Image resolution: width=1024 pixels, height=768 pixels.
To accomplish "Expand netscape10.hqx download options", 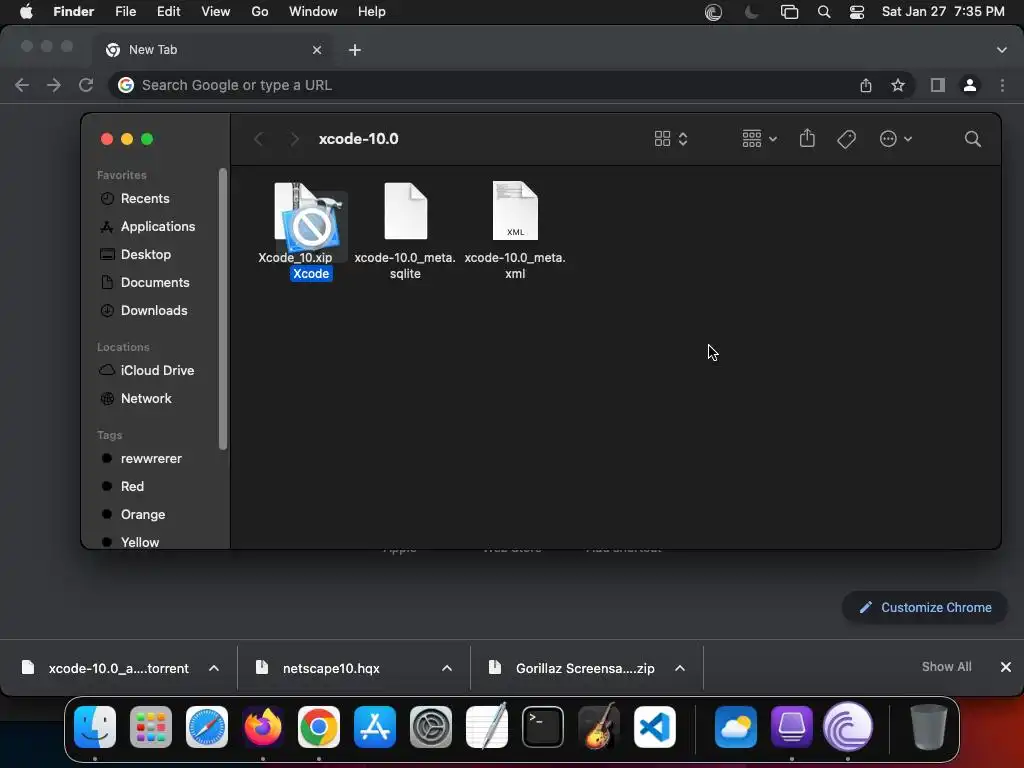I will [447, 668].
